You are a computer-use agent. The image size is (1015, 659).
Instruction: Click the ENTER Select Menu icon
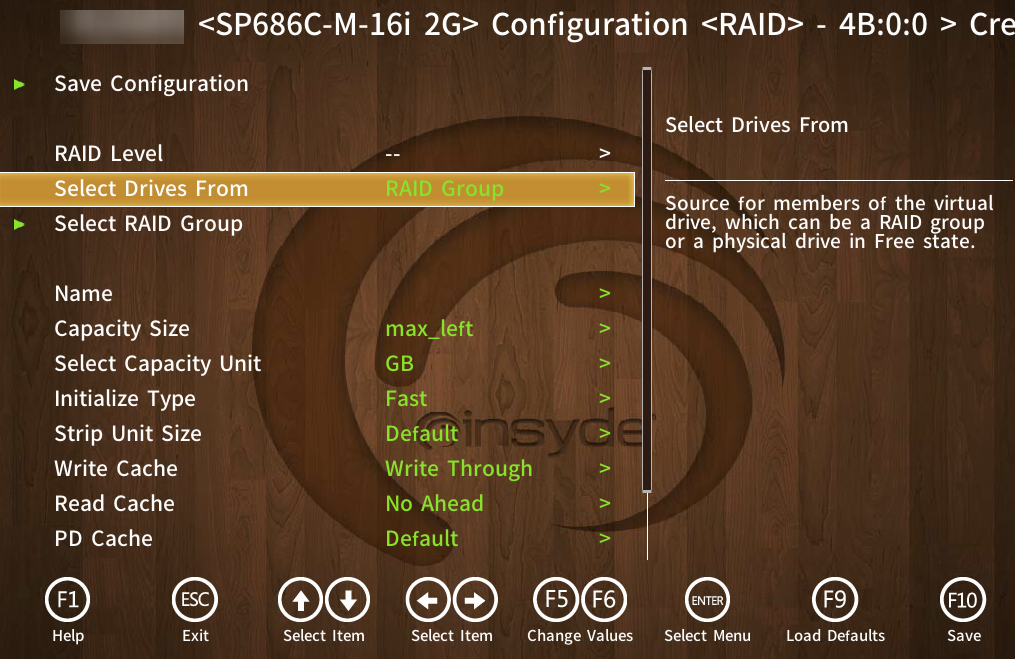click(x=708, y=600)
